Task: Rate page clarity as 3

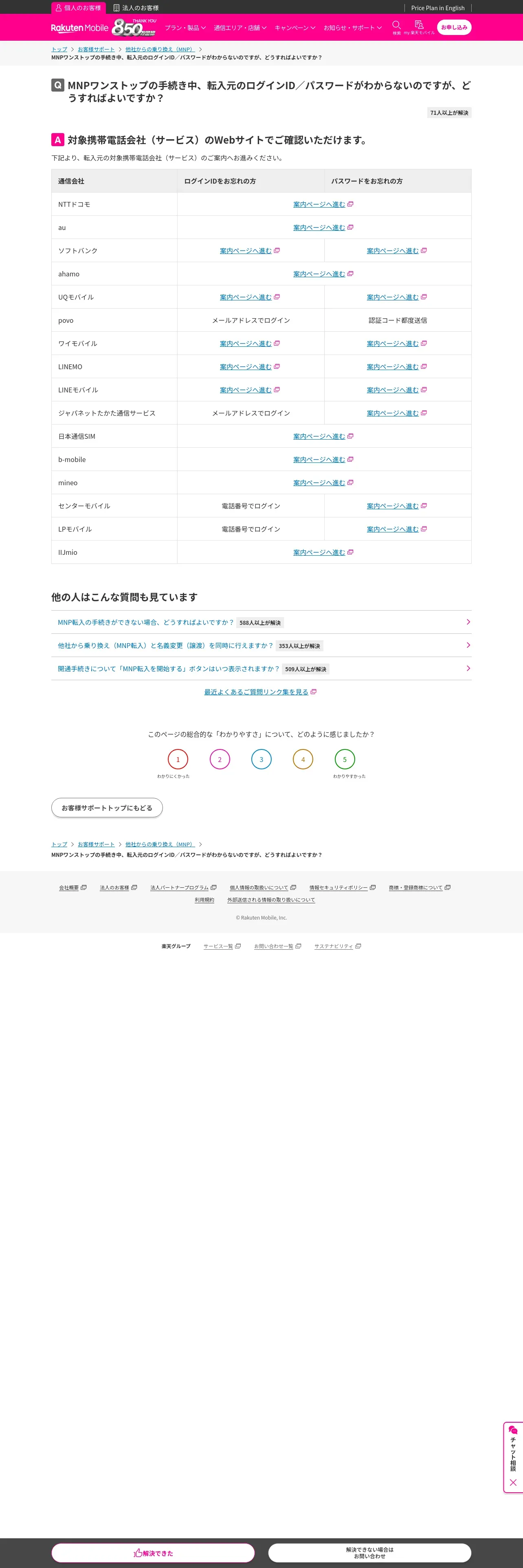Action: click(261, 759)
